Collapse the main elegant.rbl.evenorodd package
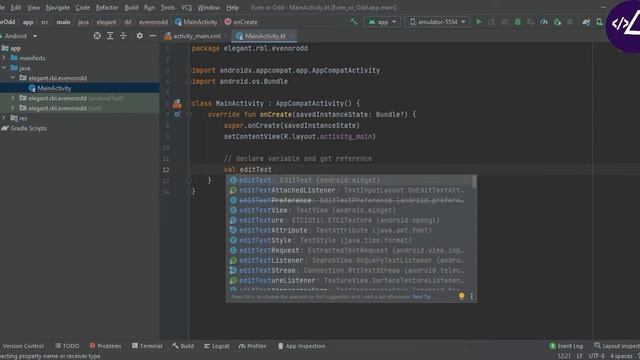This screenshot has width=640, height=360. click(13, 78)
